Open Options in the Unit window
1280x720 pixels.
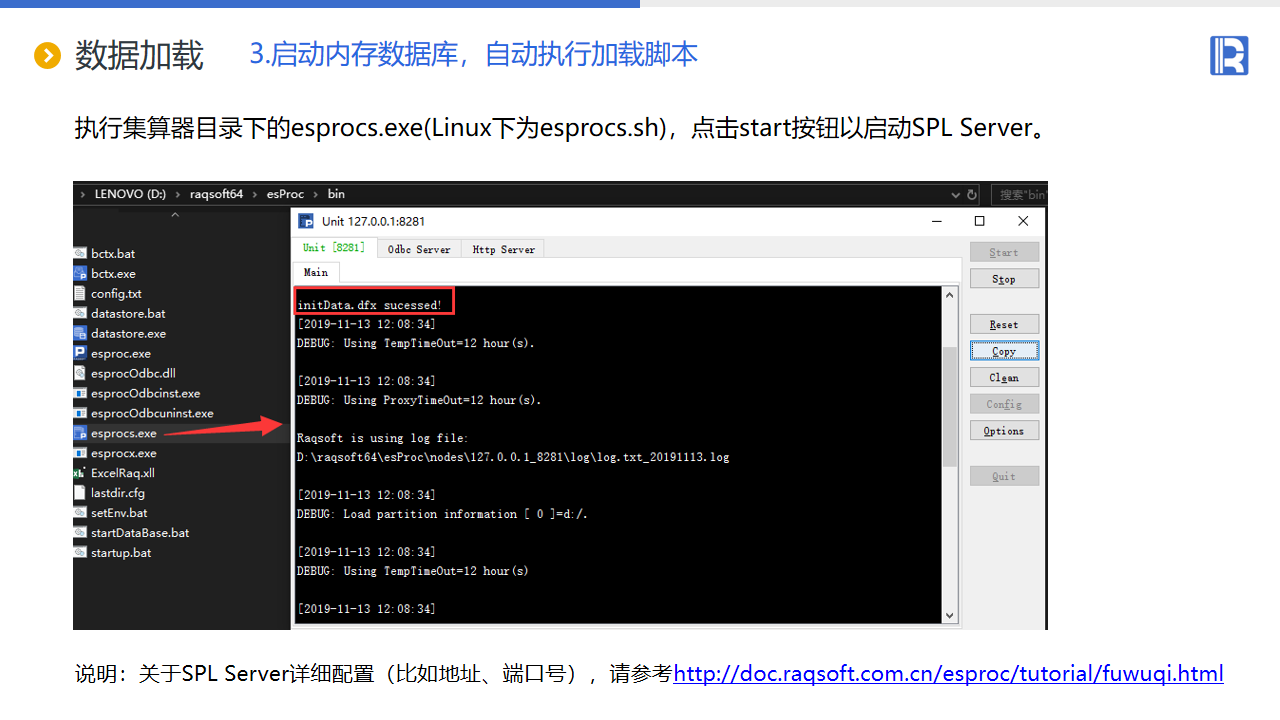[1004, 430]
